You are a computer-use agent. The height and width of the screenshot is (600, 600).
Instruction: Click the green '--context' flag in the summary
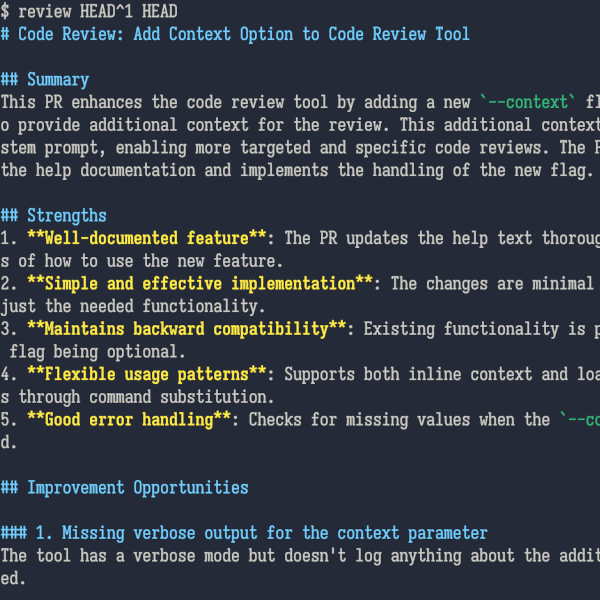[528, 102]
